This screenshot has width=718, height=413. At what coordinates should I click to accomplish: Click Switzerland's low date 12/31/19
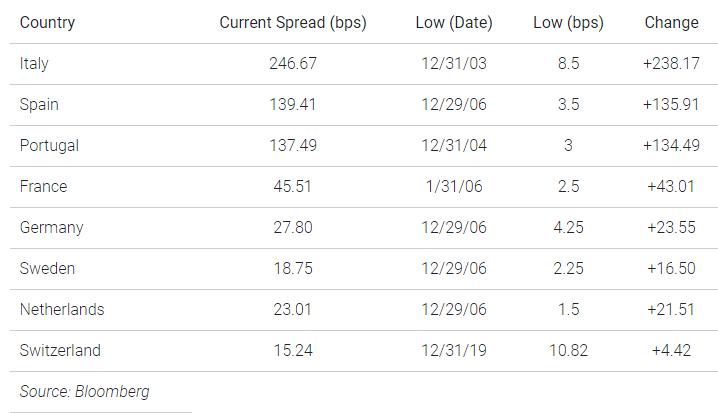(x=454, y=350)
